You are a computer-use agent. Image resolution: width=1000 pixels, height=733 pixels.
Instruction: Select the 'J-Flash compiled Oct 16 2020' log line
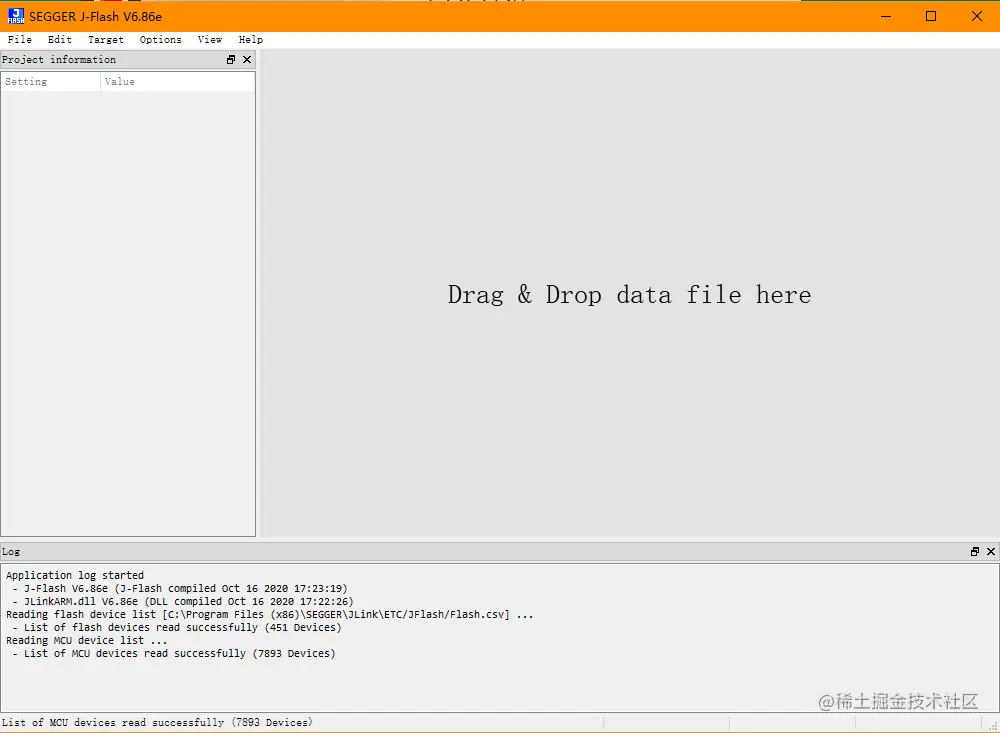(x=180, y=588)
